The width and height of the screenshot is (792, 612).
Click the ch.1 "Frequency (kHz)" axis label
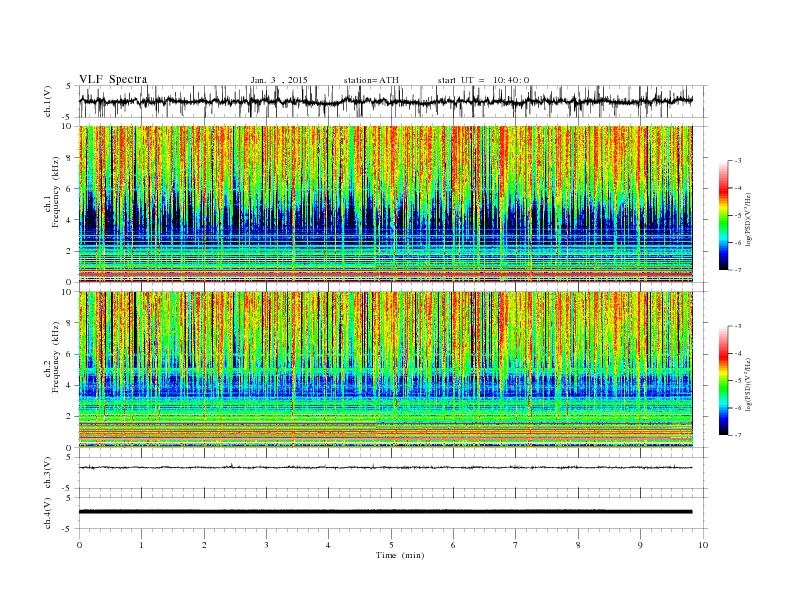tap(55, 192)
